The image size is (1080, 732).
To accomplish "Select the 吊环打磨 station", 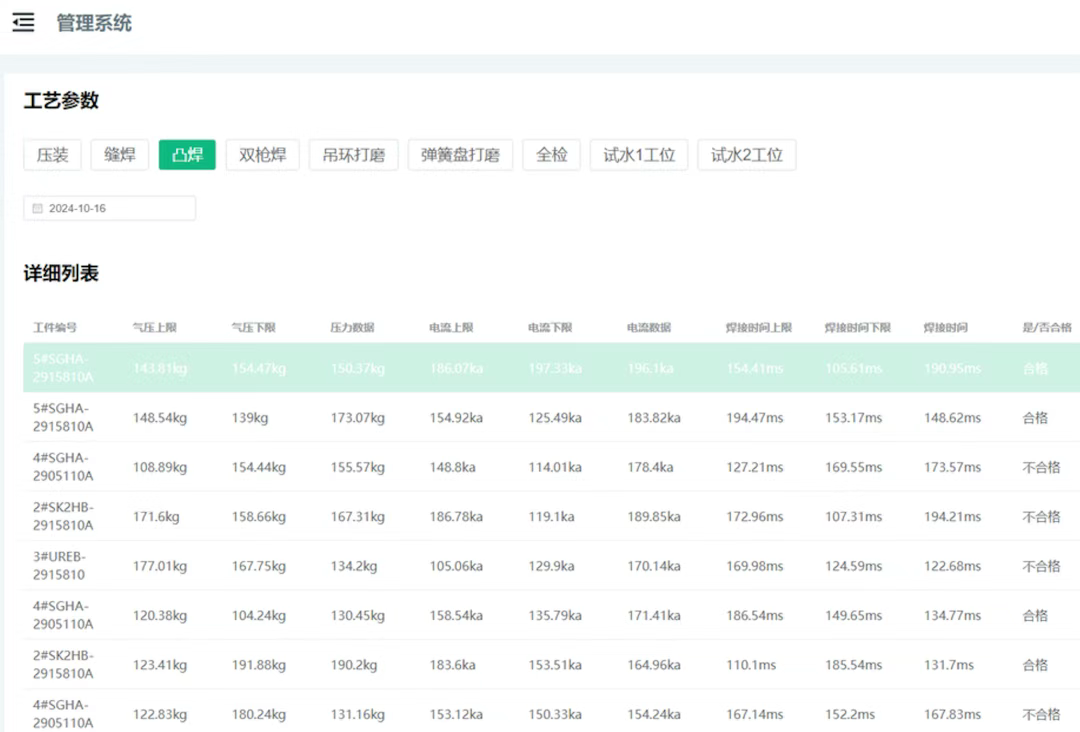I will coord(354,154).
